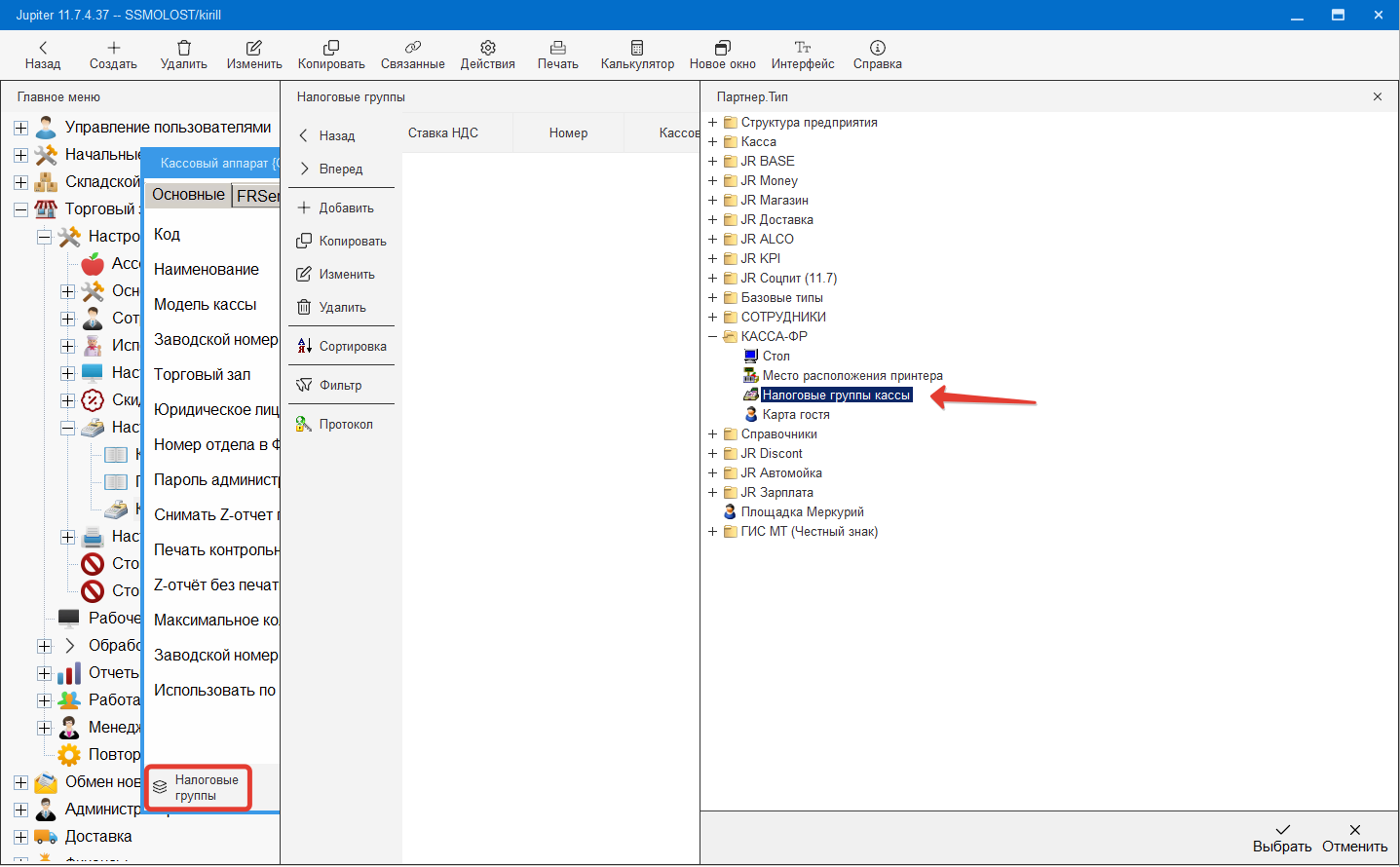The image size is (1400, 867).
Task: Click the Calculator icon in the toolbar
Action: coord(636,48)
